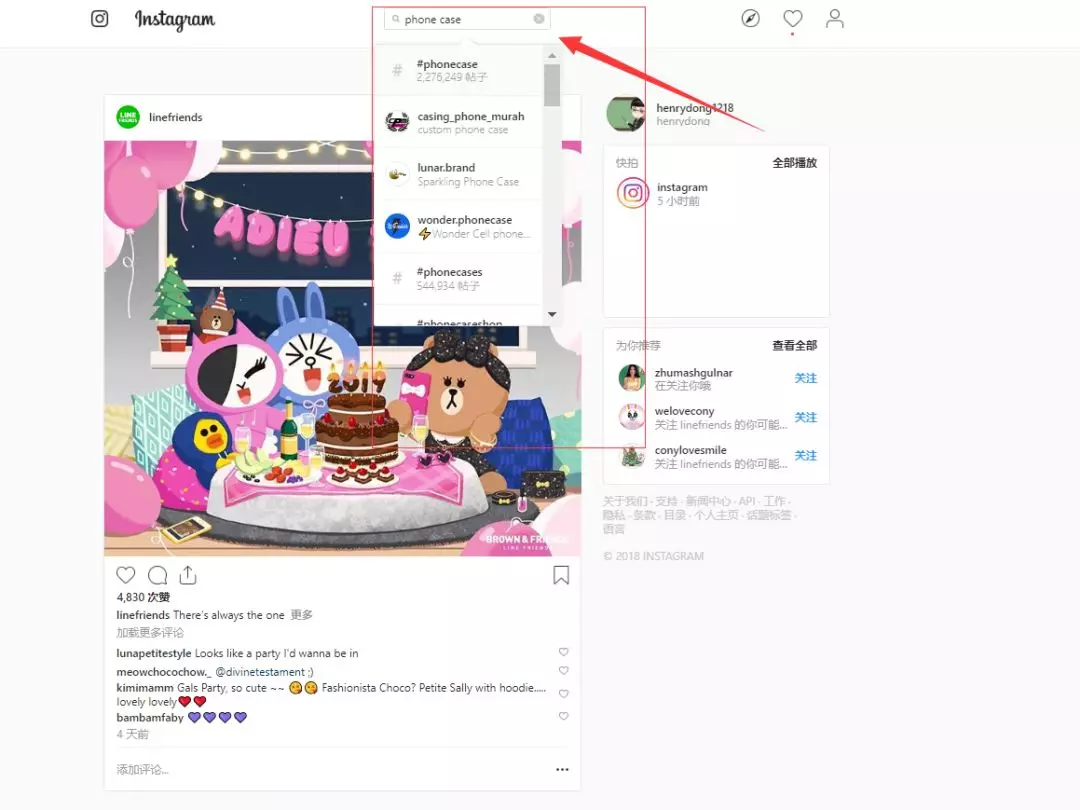Open post options via the ellipsis

tap(562, 768)
